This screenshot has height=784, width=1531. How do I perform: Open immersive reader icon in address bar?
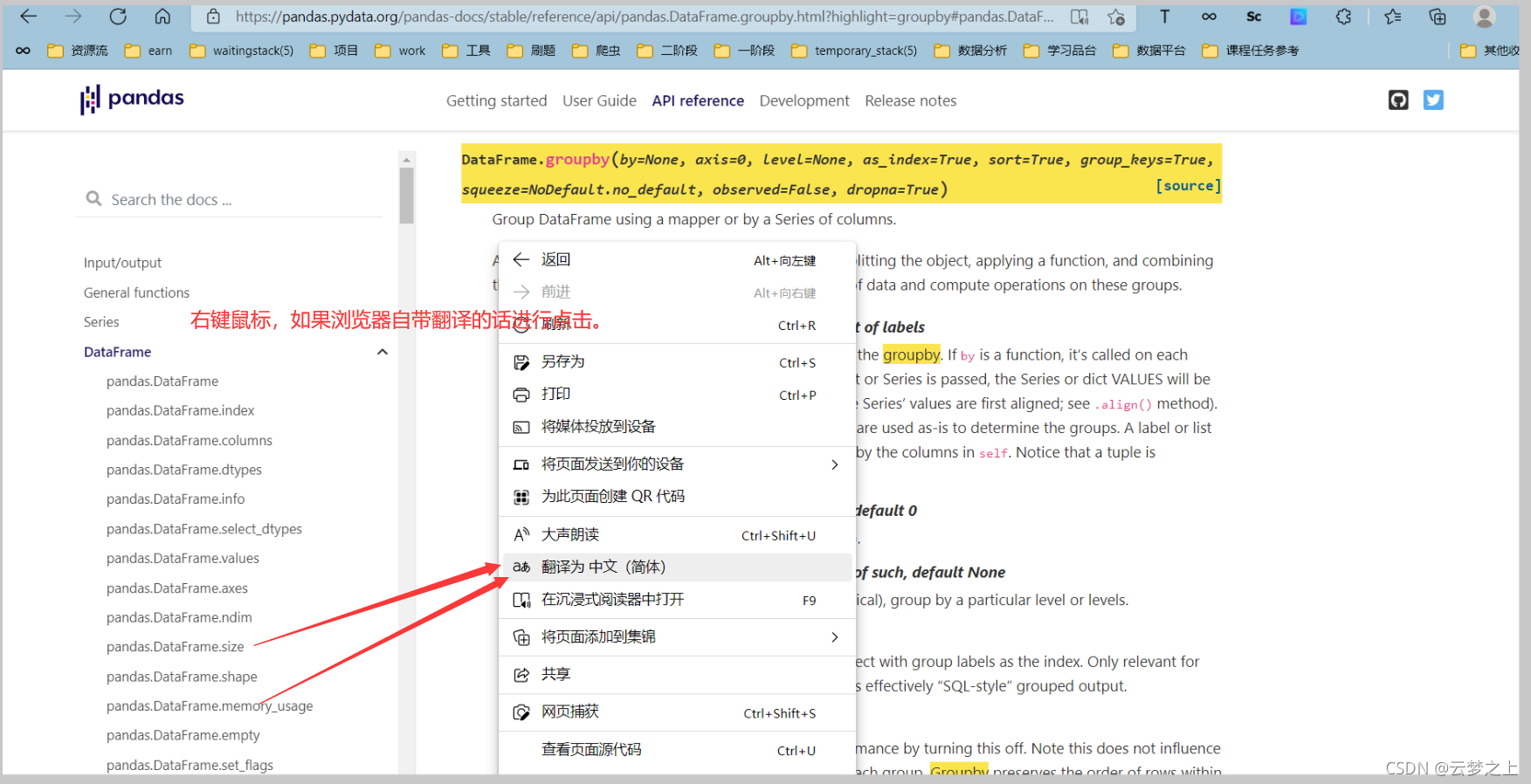1079,17
